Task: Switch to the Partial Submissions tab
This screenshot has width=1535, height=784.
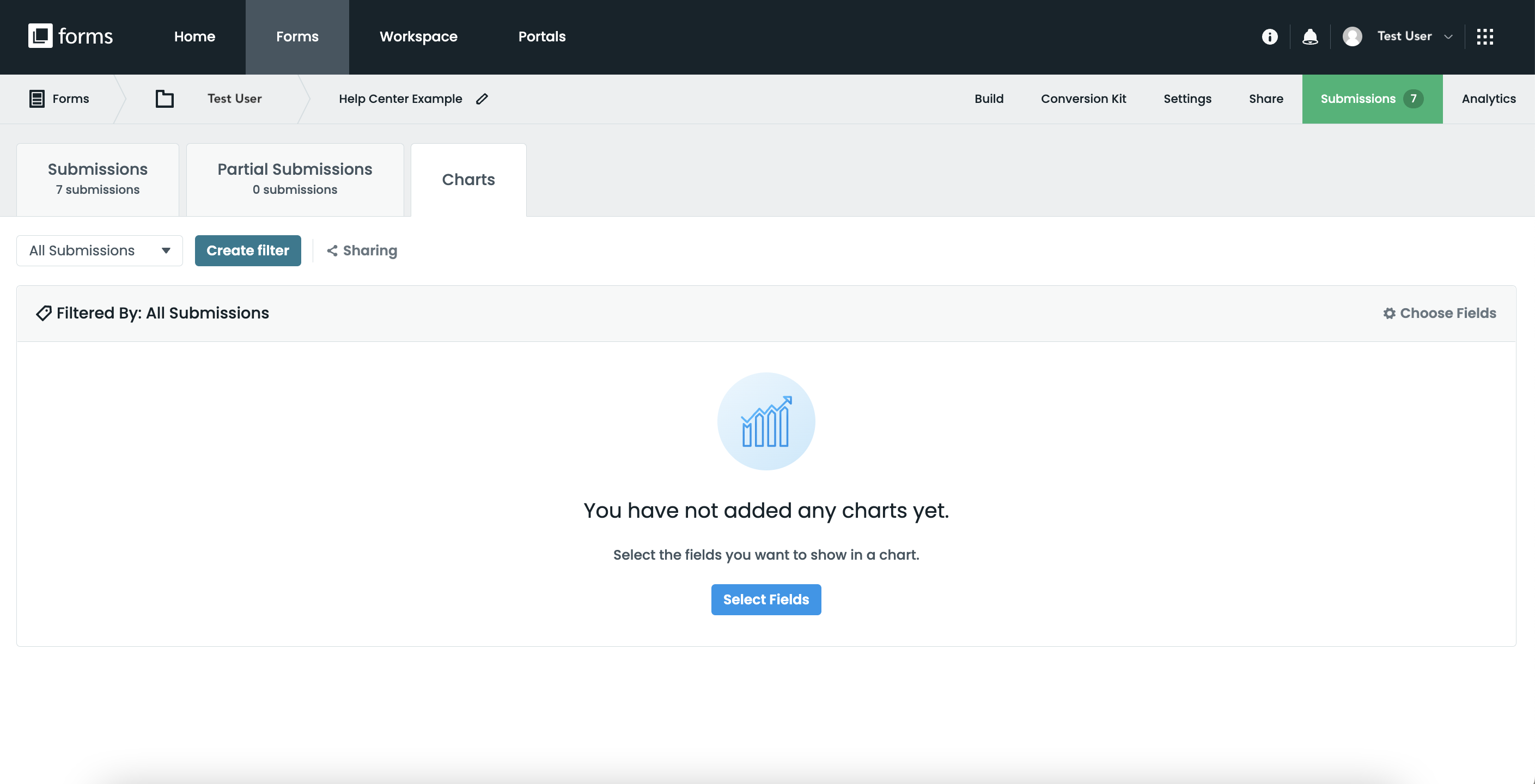Action: point(294,179)
